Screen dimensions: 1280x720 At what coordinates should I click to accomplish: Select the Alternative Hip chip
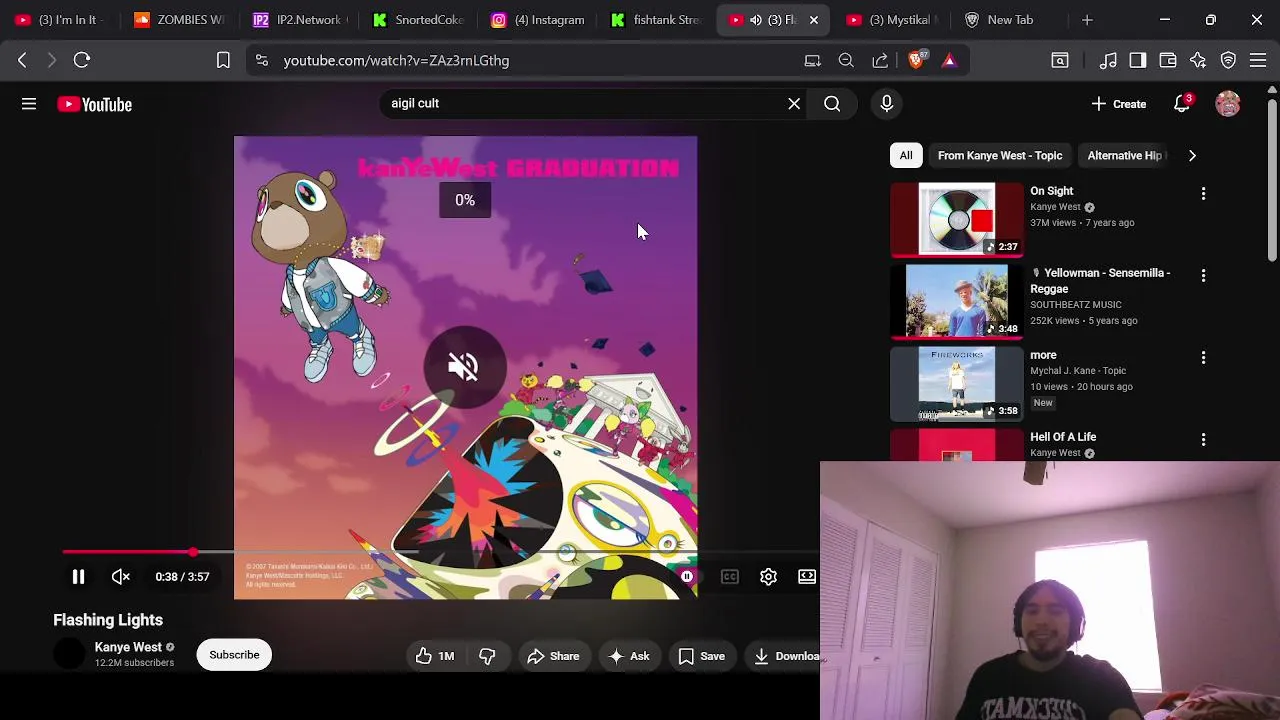click(x=1124, y=155)
